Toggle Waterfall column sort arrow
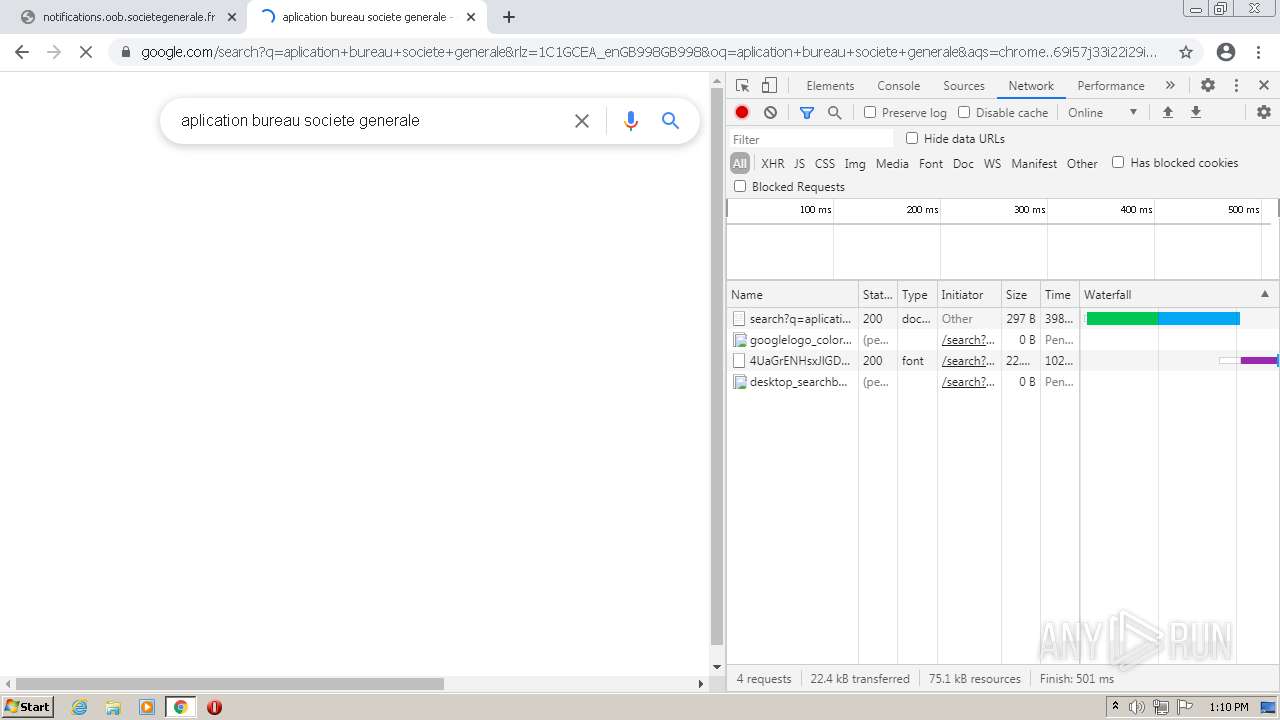The height and width of the screenshot is (720, 1280). tap(1264, 294)
